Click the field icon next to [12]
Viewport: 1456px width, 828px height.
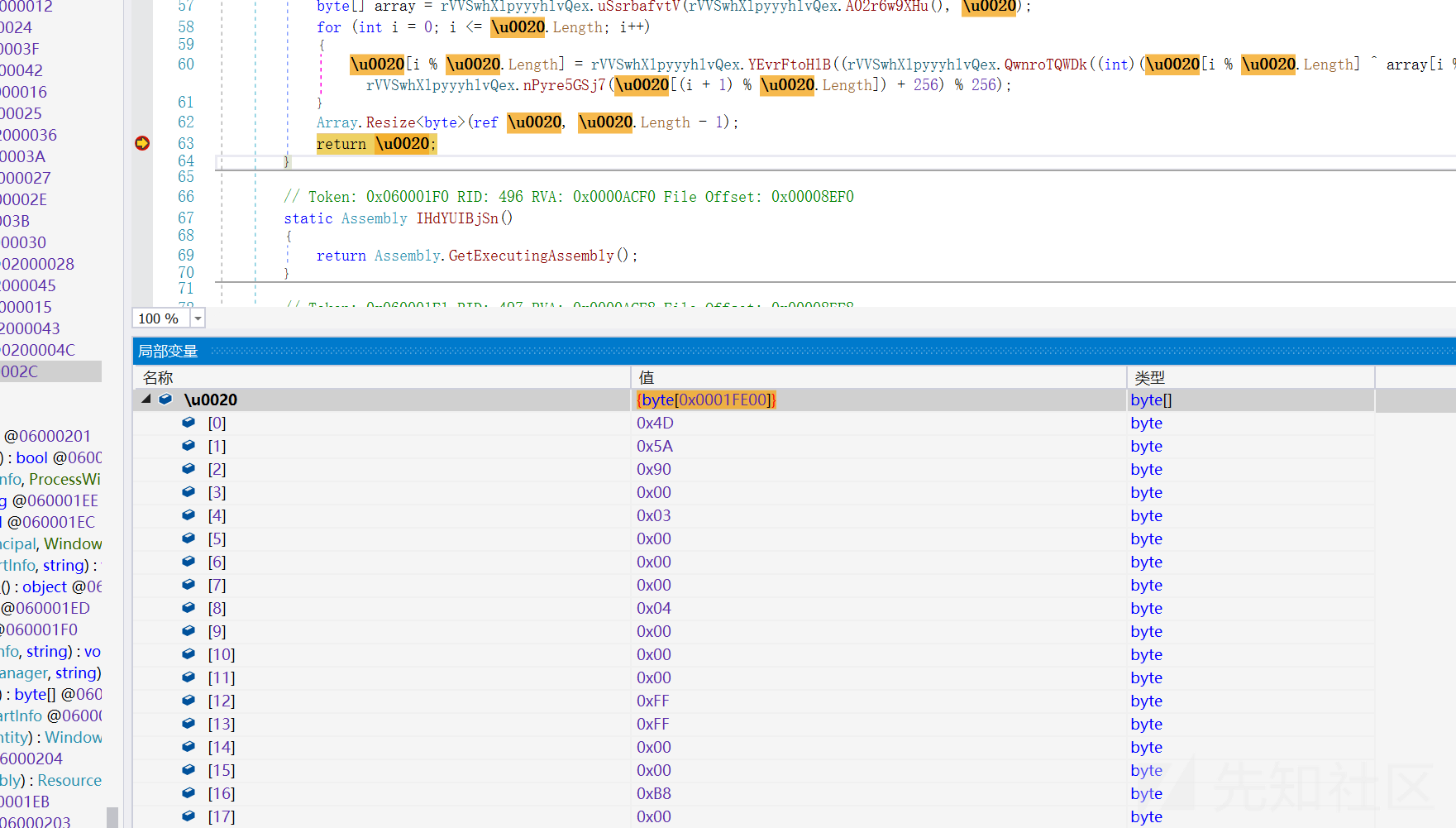pyautogui.click(x=189, y=700)
